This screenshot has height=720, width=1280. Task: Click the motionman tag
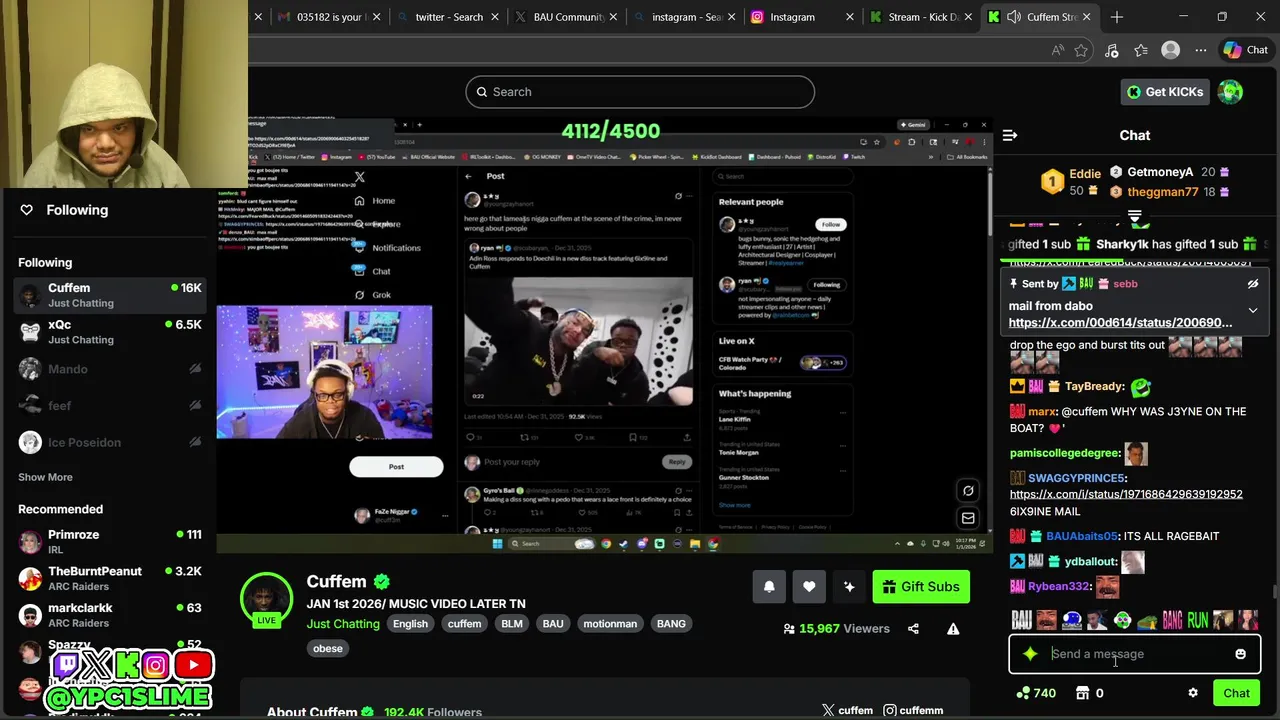(x=610, y=624)
